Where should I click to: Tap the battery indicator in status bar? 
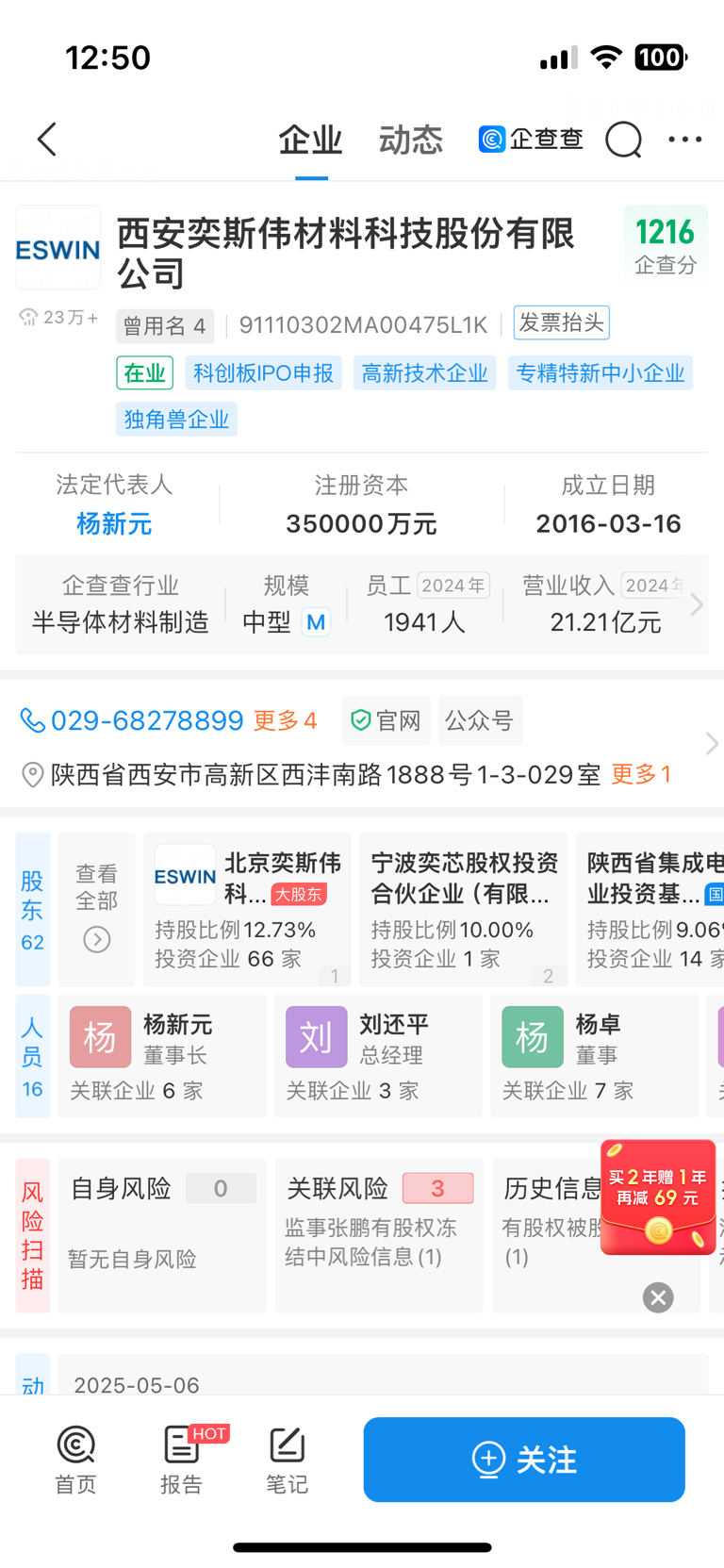coord(661,58)
